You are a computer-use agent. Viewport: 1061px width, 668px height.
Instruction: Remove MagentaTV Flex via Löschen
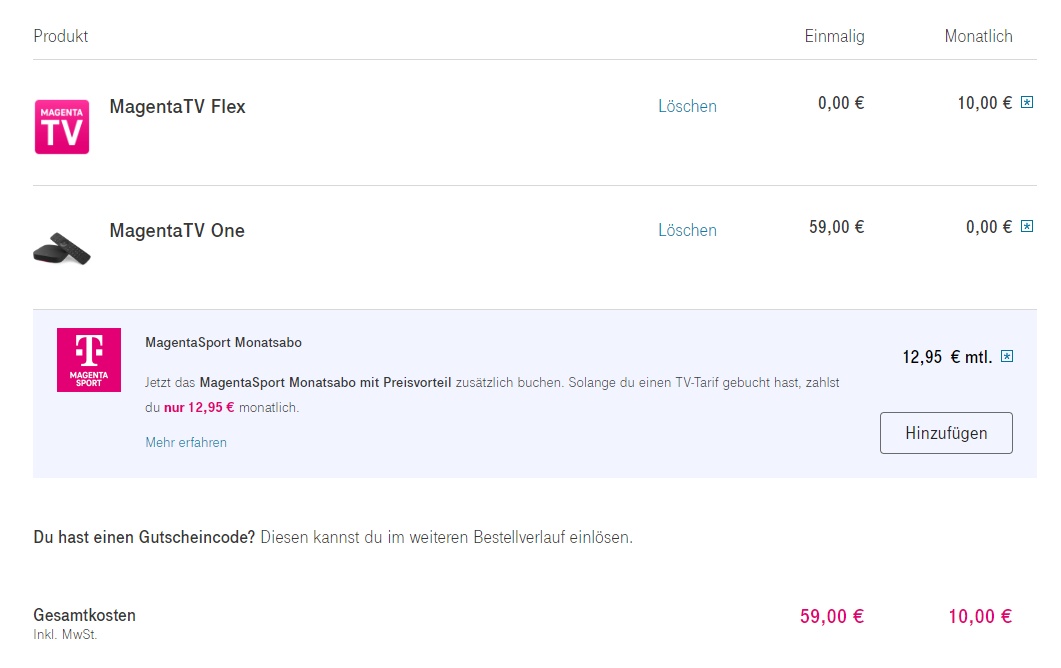click(x=687, y=106)
